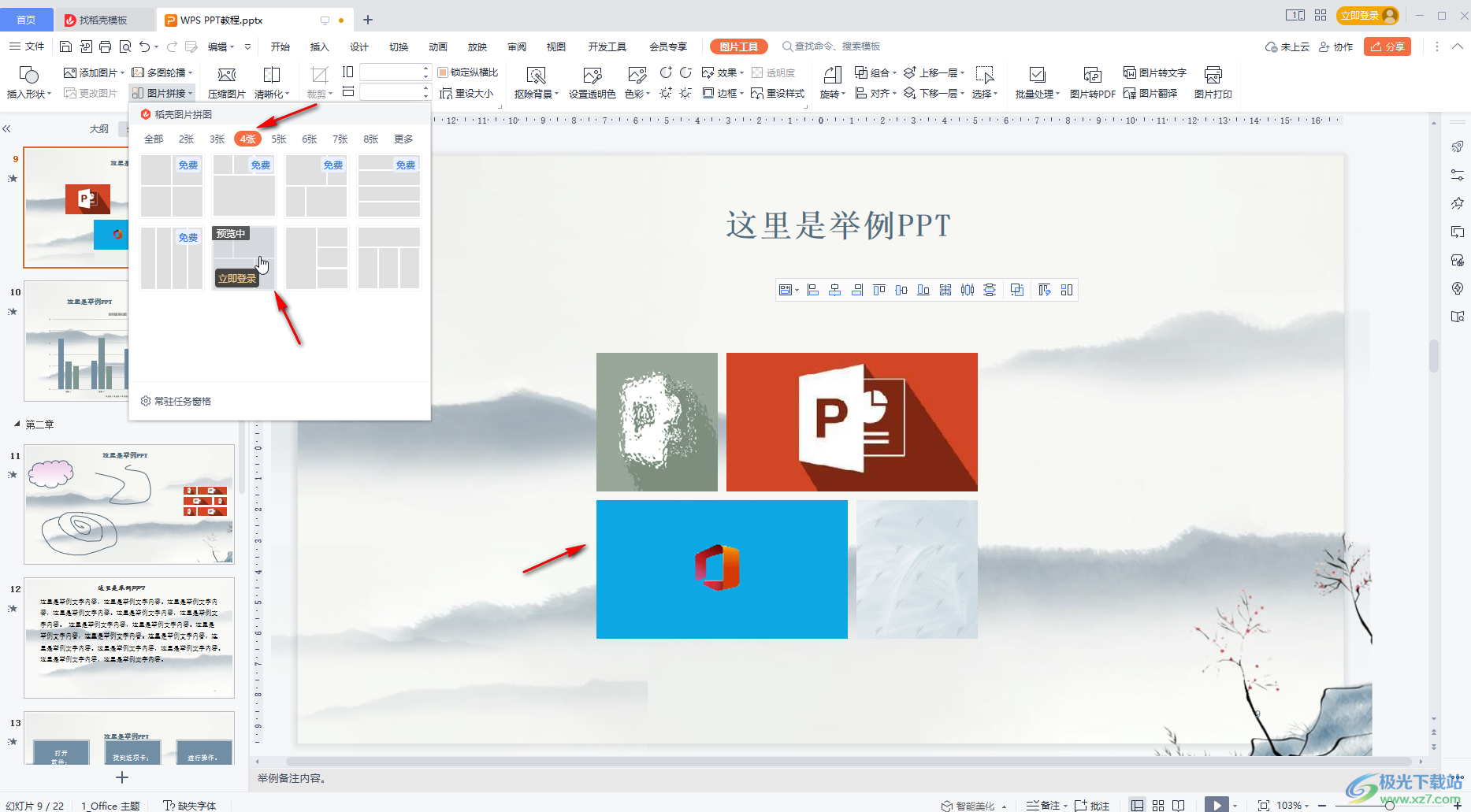Screen dimensions: 1471x812
Task: Open the 文件 (File) menu
Action: click(27, 46)
